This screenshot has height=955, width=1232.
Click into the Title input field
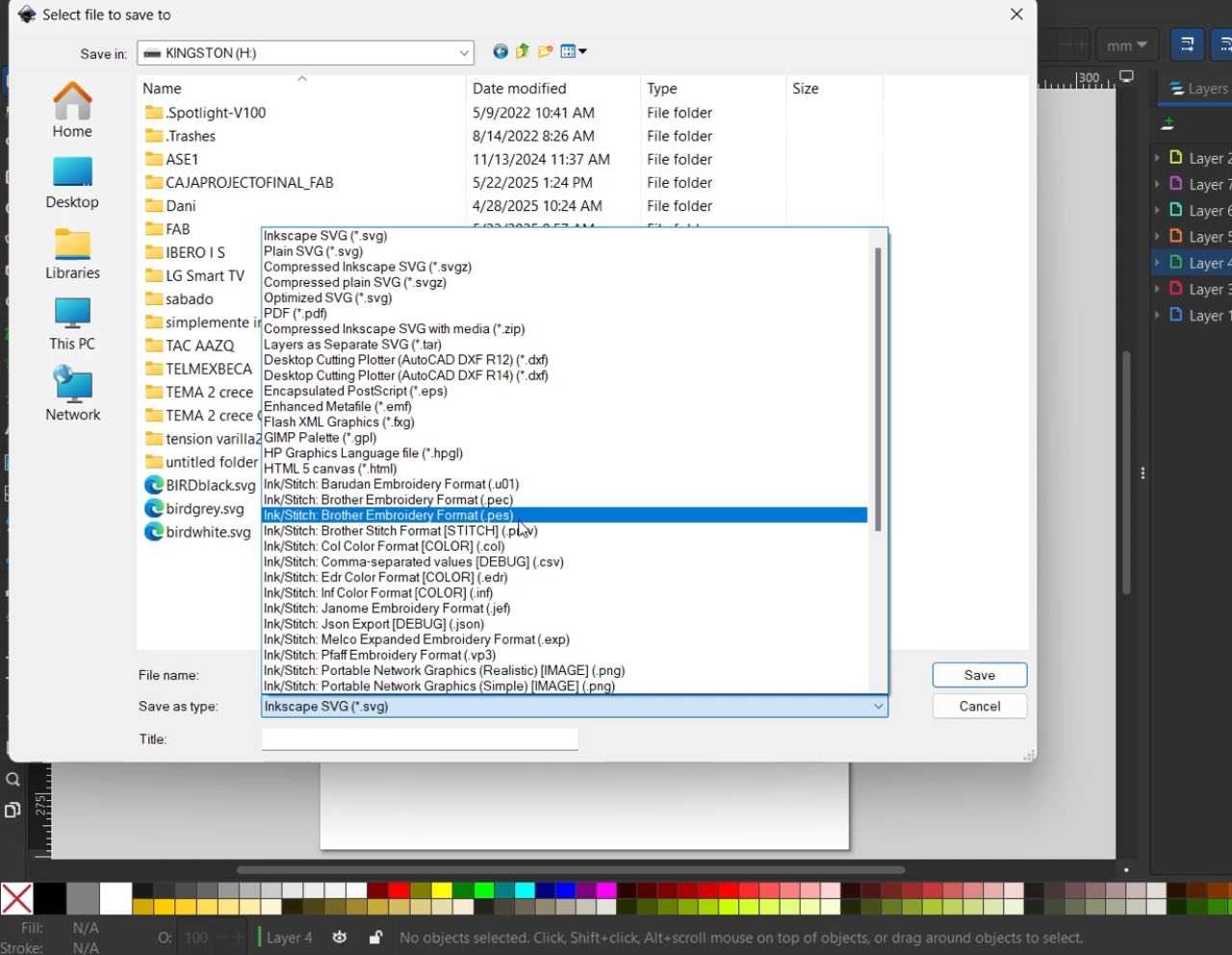point(420,739)
